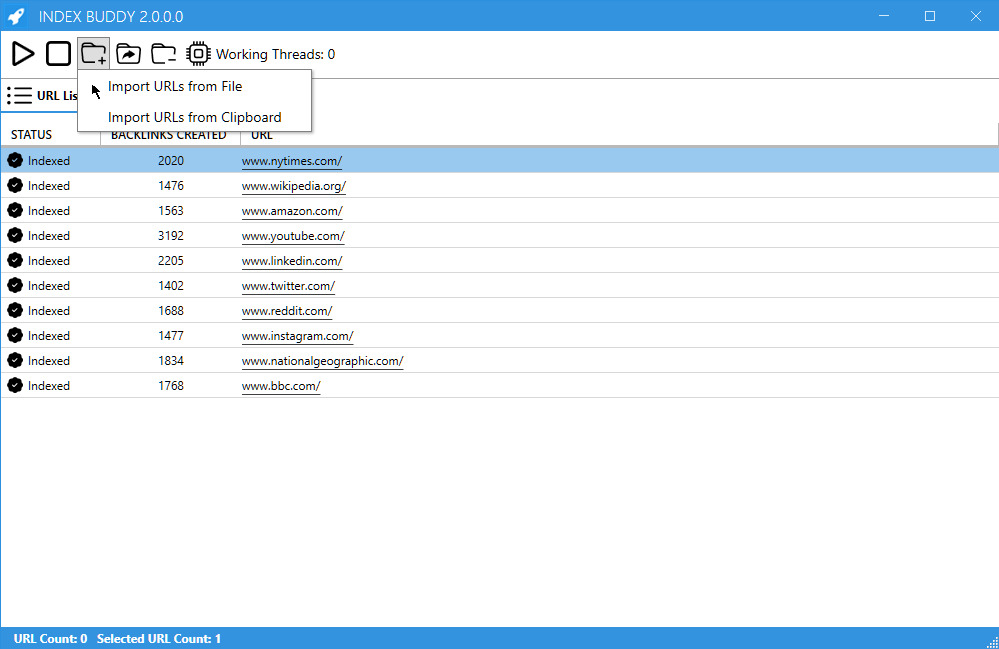Screen dimensions: 999x649
Task: Click the paper plane icon in the title bar
Action: click(x=14, y=16)
